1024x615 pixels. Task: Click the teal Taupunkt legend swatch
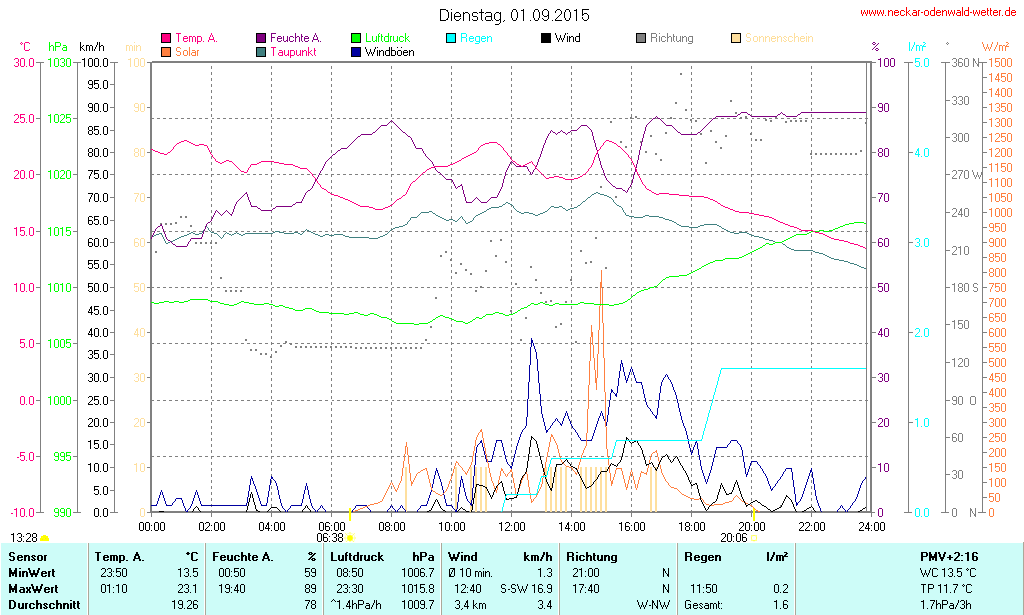point(262,51)
